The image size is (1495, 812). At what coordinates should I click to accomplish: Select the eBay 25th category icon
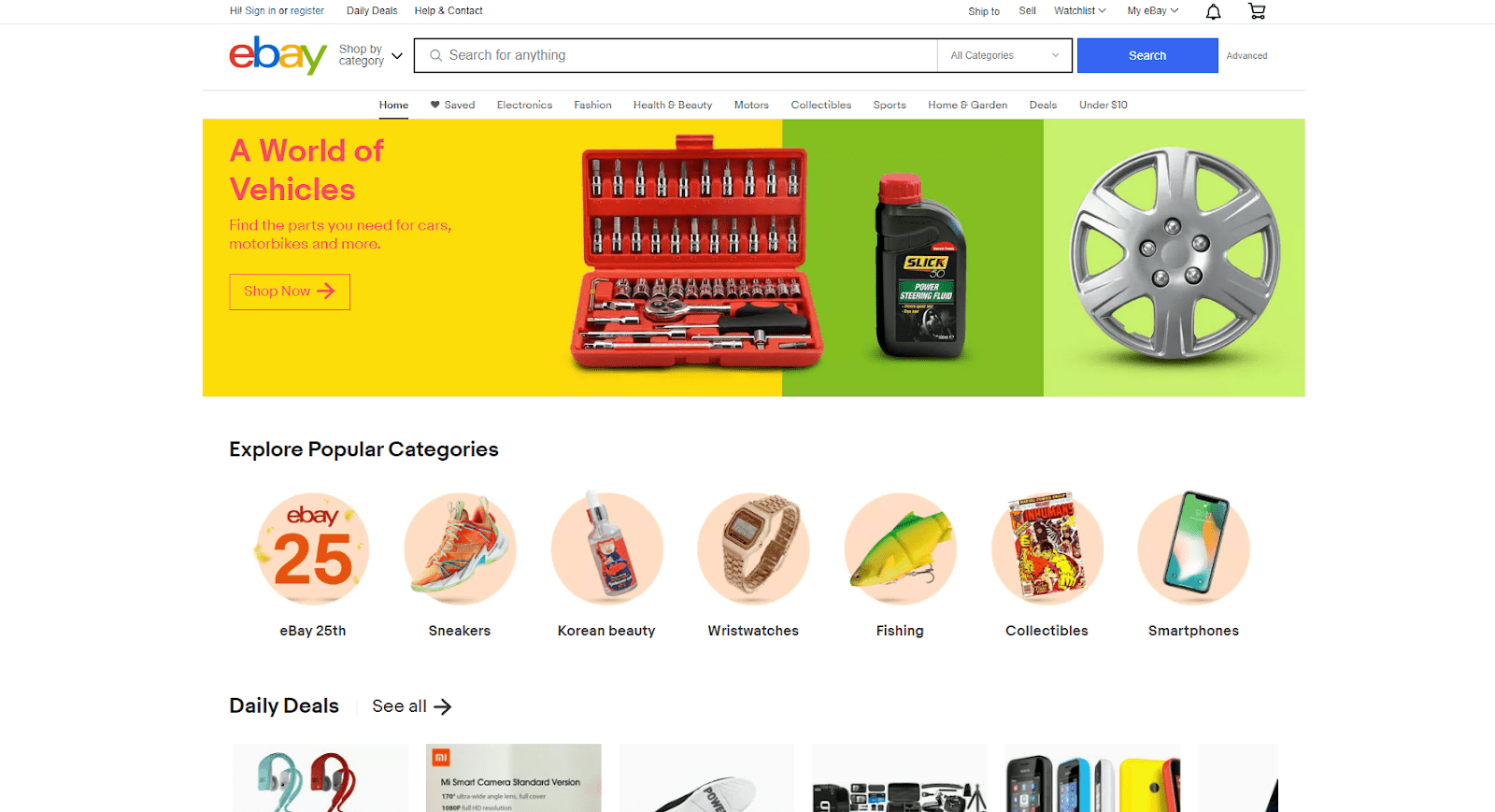click(x=313, y=548)
